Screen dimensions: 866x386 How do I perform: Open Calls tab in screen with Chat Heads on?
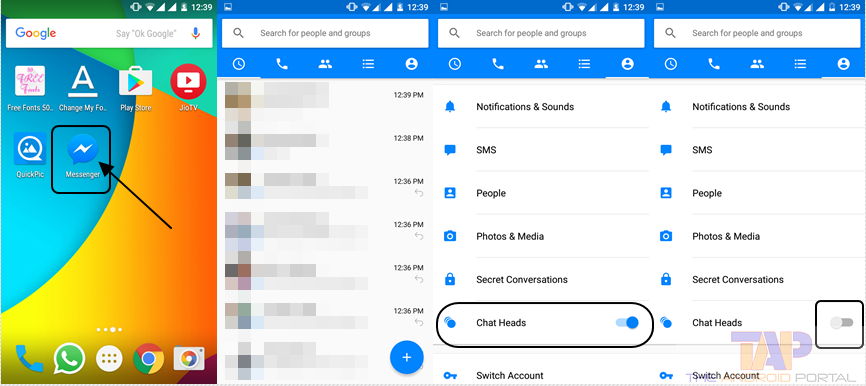498,64
